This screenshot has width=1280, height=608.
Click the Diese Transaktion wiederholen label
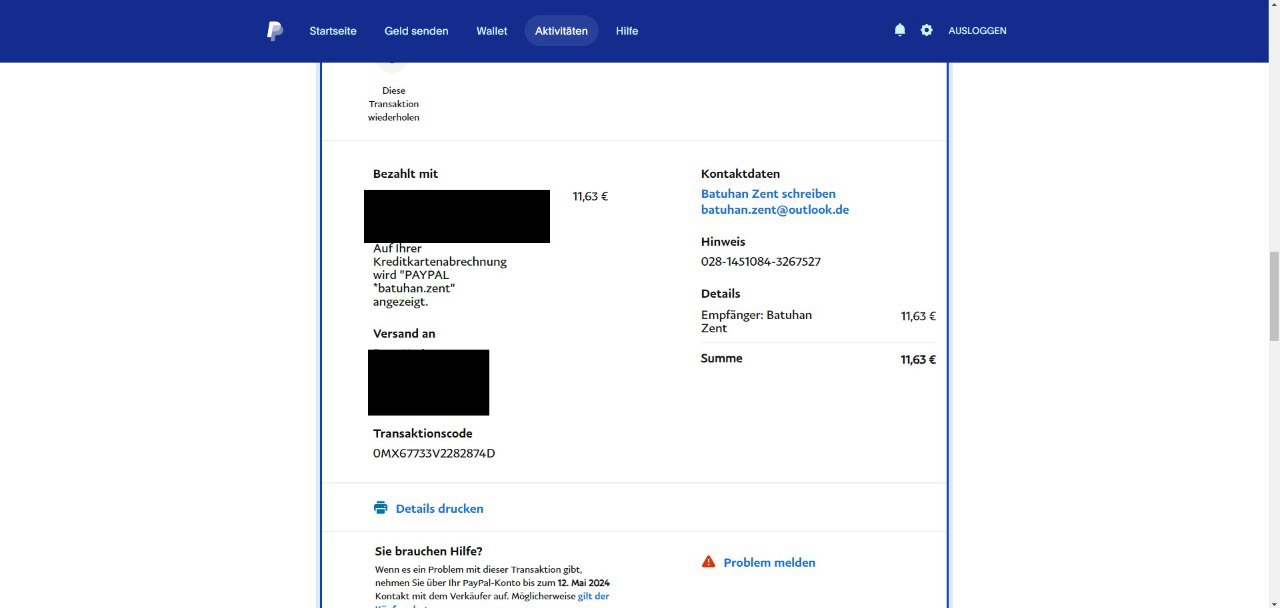[x=393, y=104]
